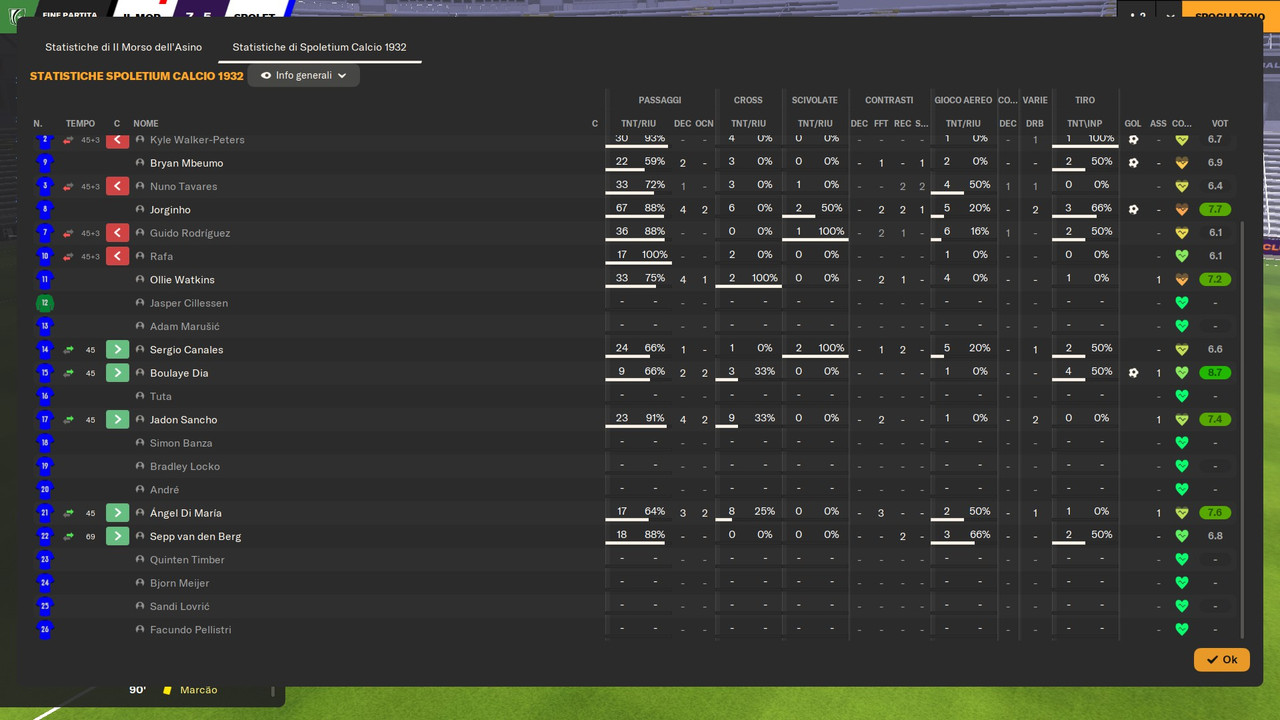Image resolution: width=1280 pixels, height=720 pixels.
Task: Click the vertical scrollbar of stats table
Action: (x=1243, y=430)
